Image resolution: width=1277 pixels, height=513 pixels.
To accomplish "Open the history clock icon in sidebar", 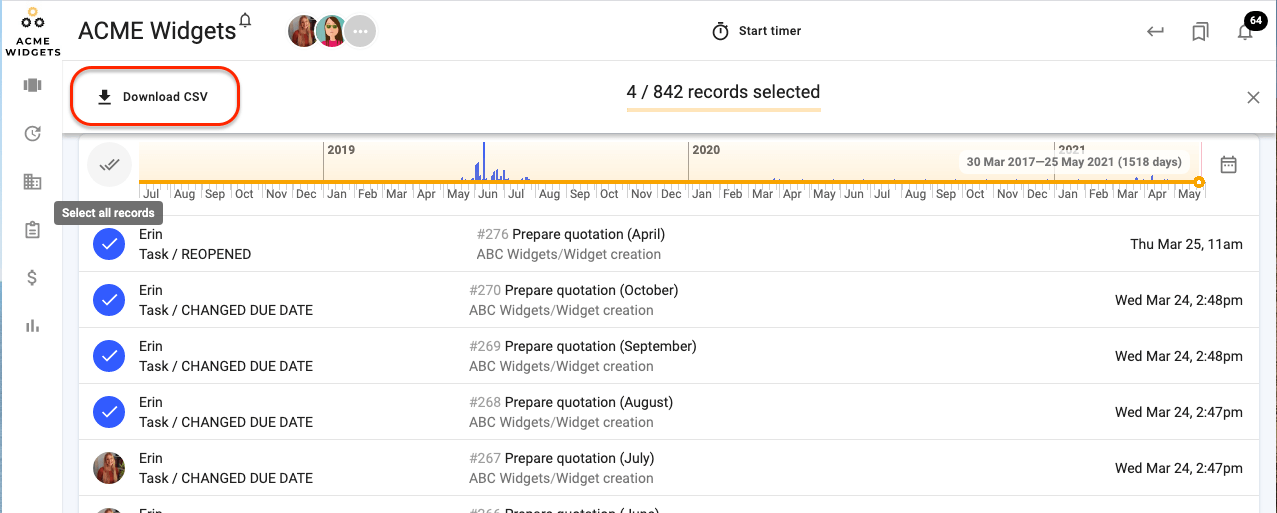I will click(x=32, y=133).
